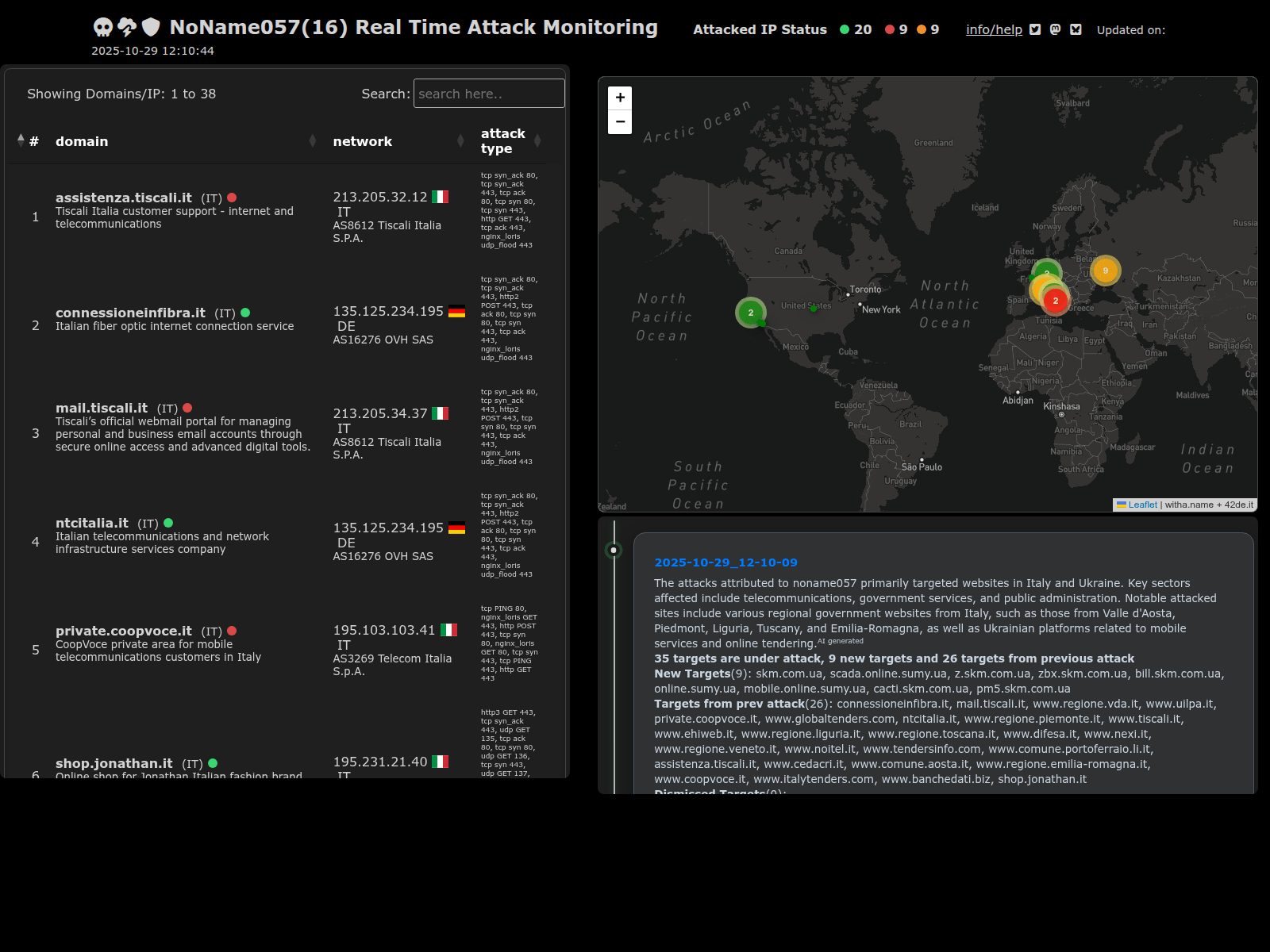Screen dimensions: 1270x952
Task: Click the red status dot beside assistenza.tiscali.it
Action: [x=232, y=198]
